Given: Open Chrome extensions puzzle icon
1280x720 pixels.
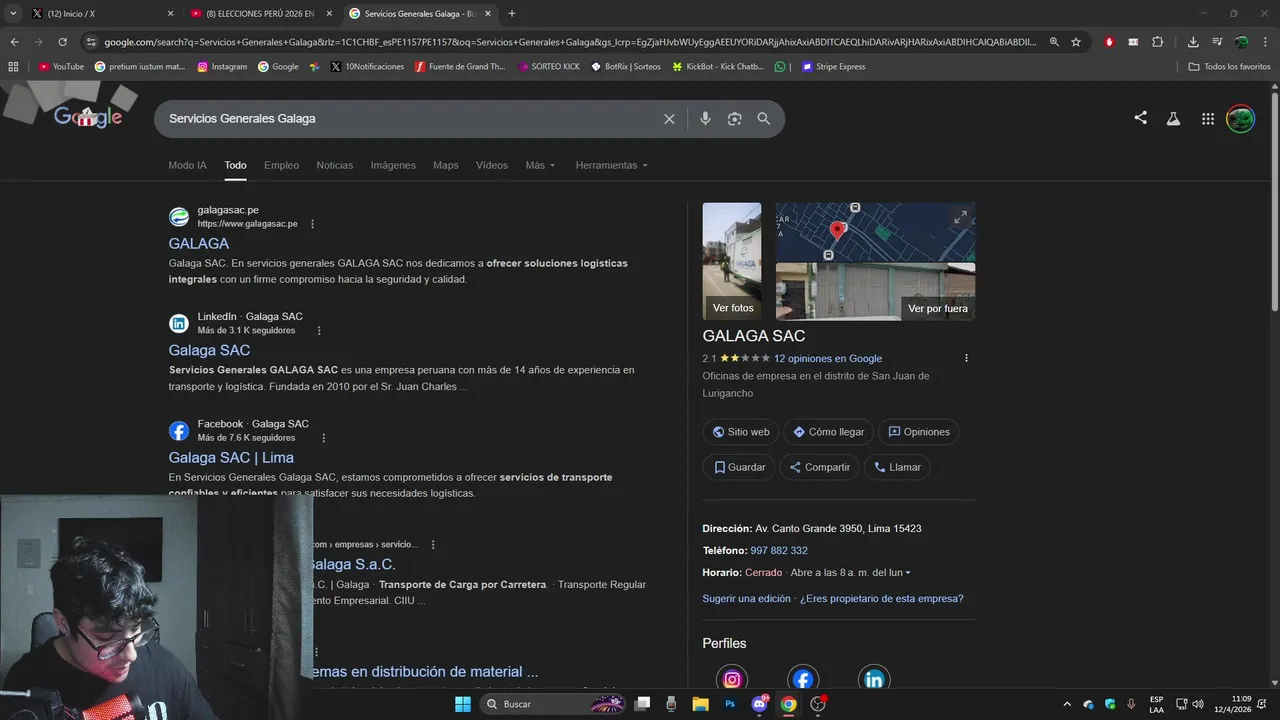Looking at the screenshot, I should 1158,42.
